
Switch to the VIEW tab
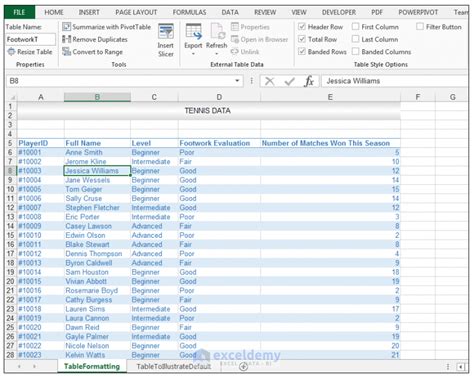click(299, 12)
